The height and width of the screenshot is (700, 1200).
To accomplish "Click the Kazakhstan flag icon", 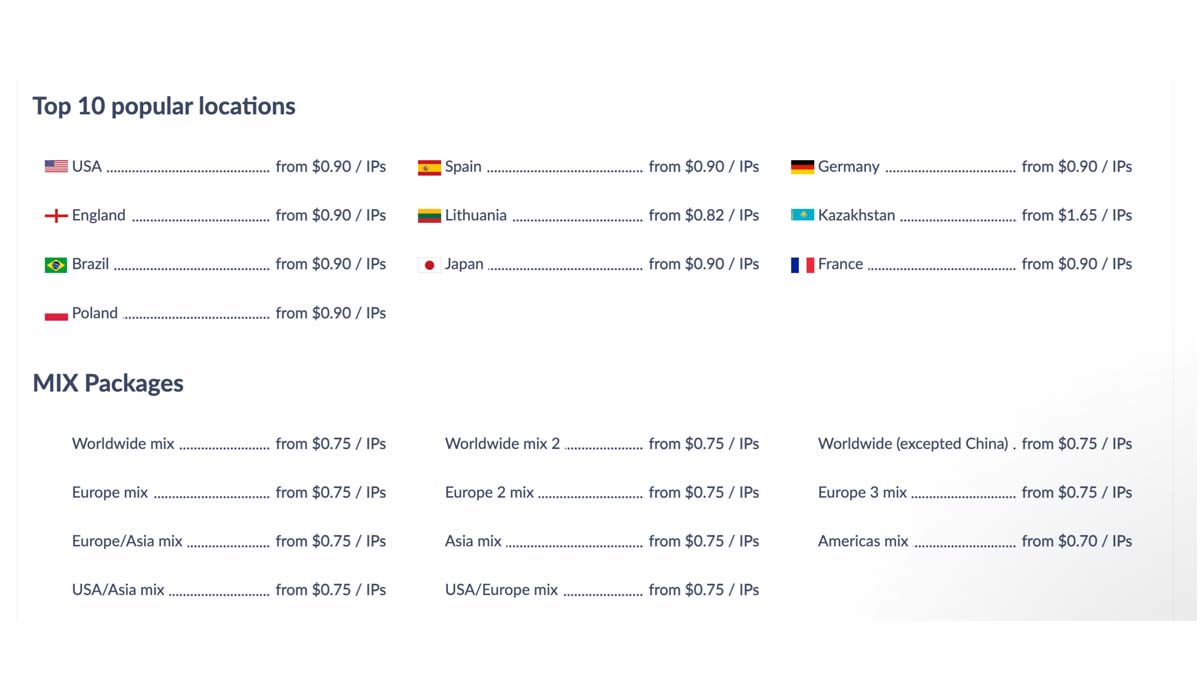I will (802, 216).
